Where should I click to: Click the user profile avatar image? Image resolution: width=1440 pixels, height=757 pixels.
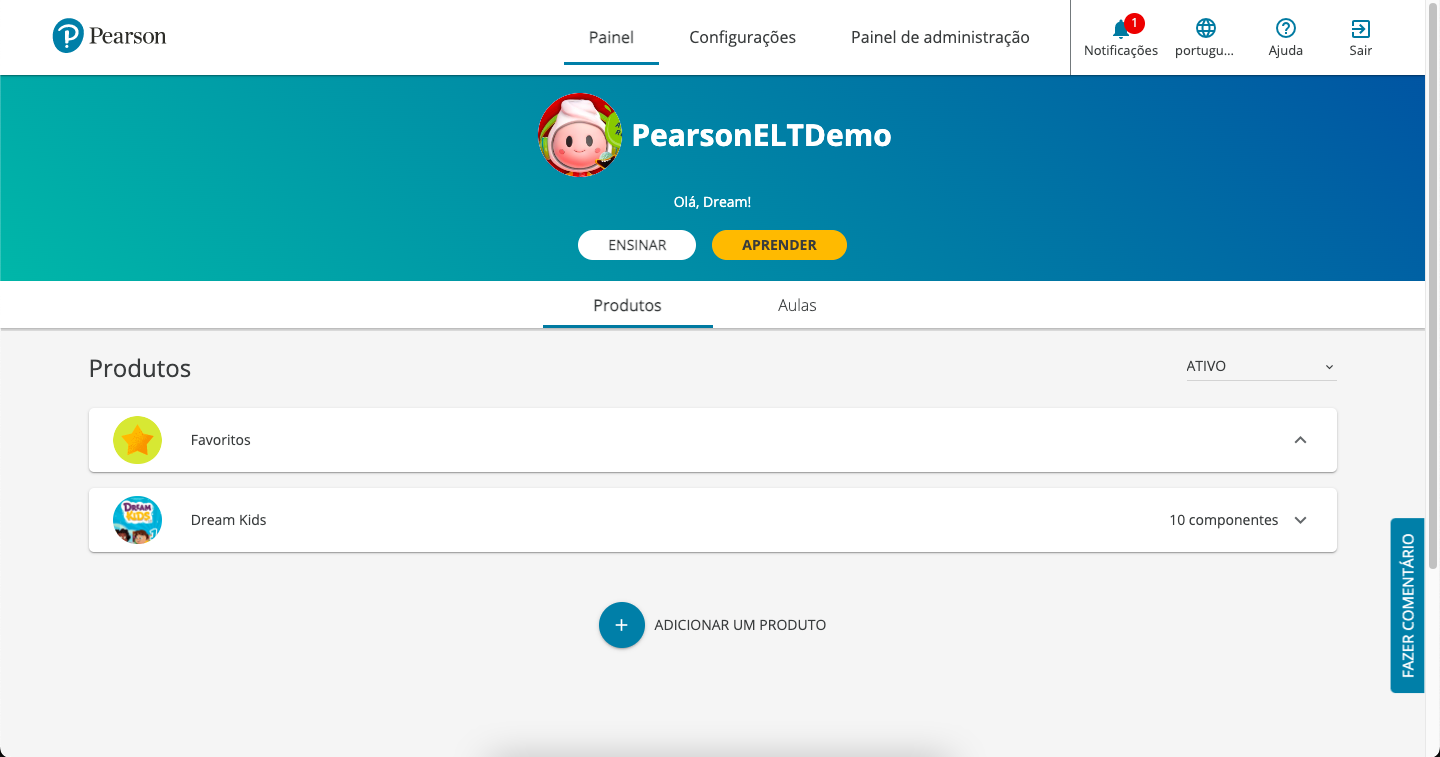(x=580, y=135)
